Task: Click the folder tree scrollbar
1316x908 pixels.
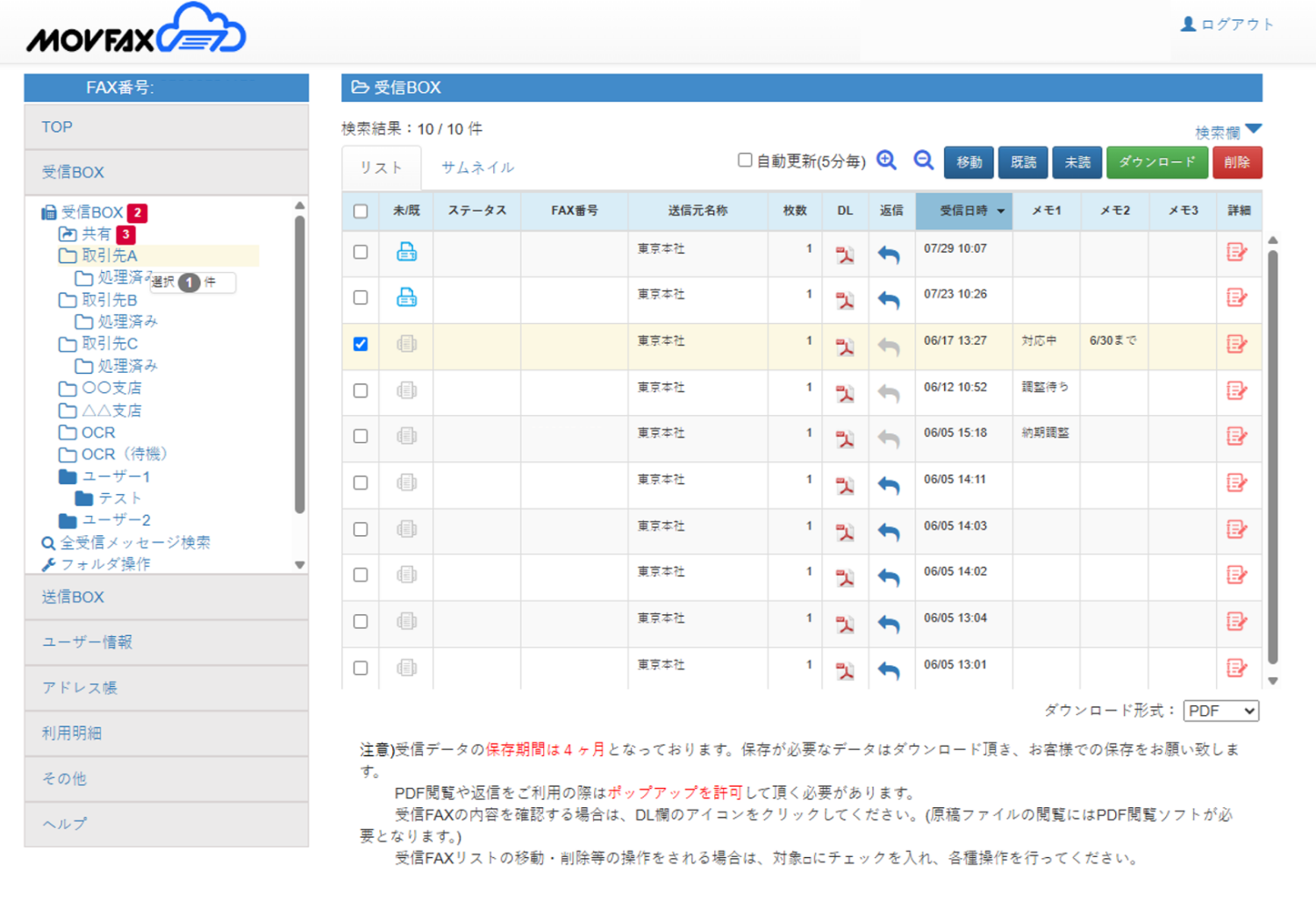Action: point(300,364)
